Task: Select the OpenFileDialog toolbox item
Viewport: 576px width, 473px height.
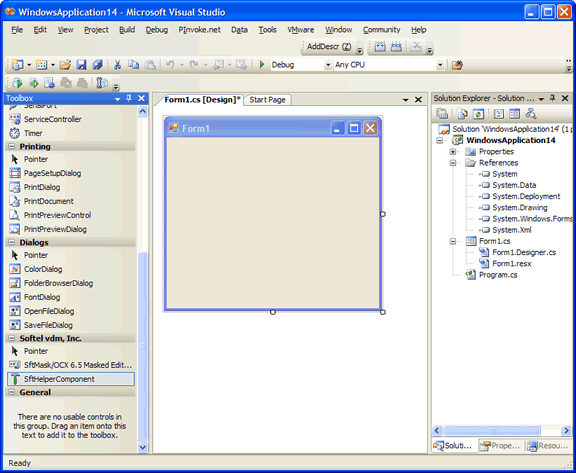Action: point(71,311)
